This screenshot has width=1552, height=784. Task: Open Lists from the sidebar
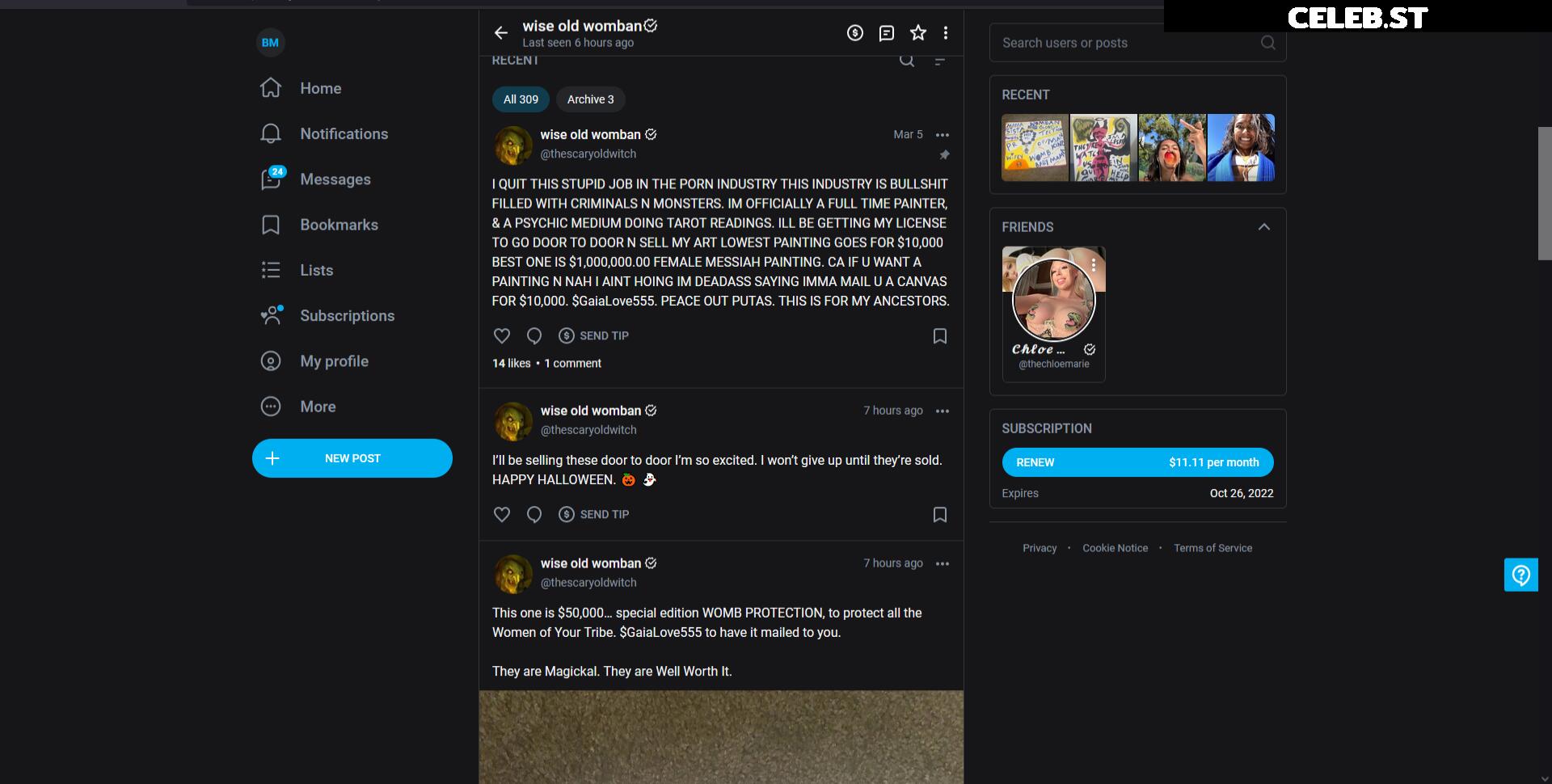297,270
